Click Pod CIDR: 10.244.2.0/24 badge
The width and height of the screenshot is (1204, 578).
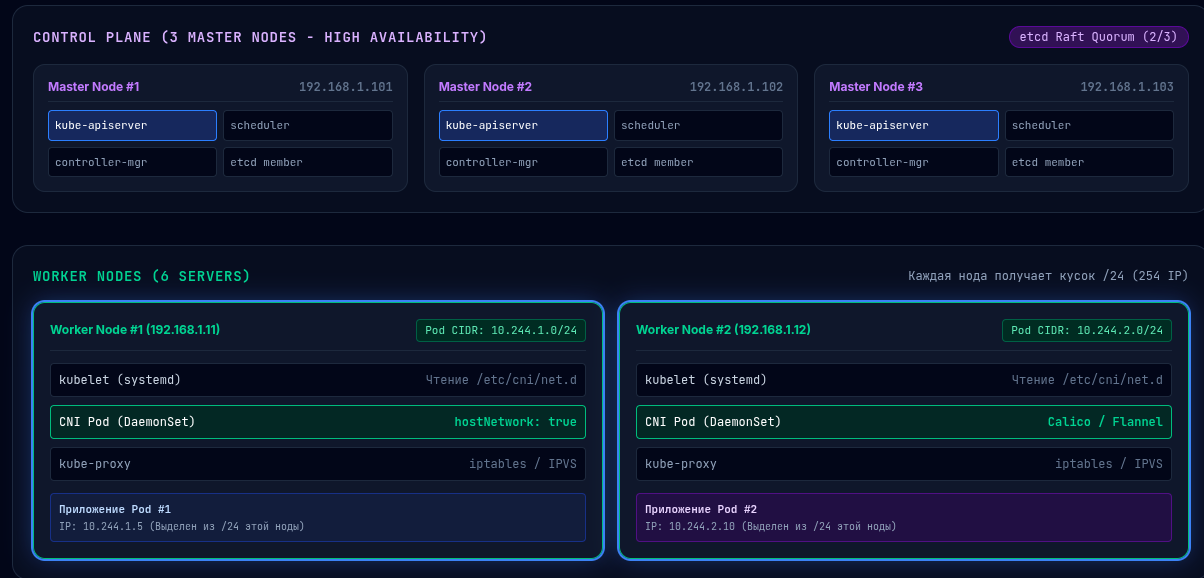tap(1087, 331)
